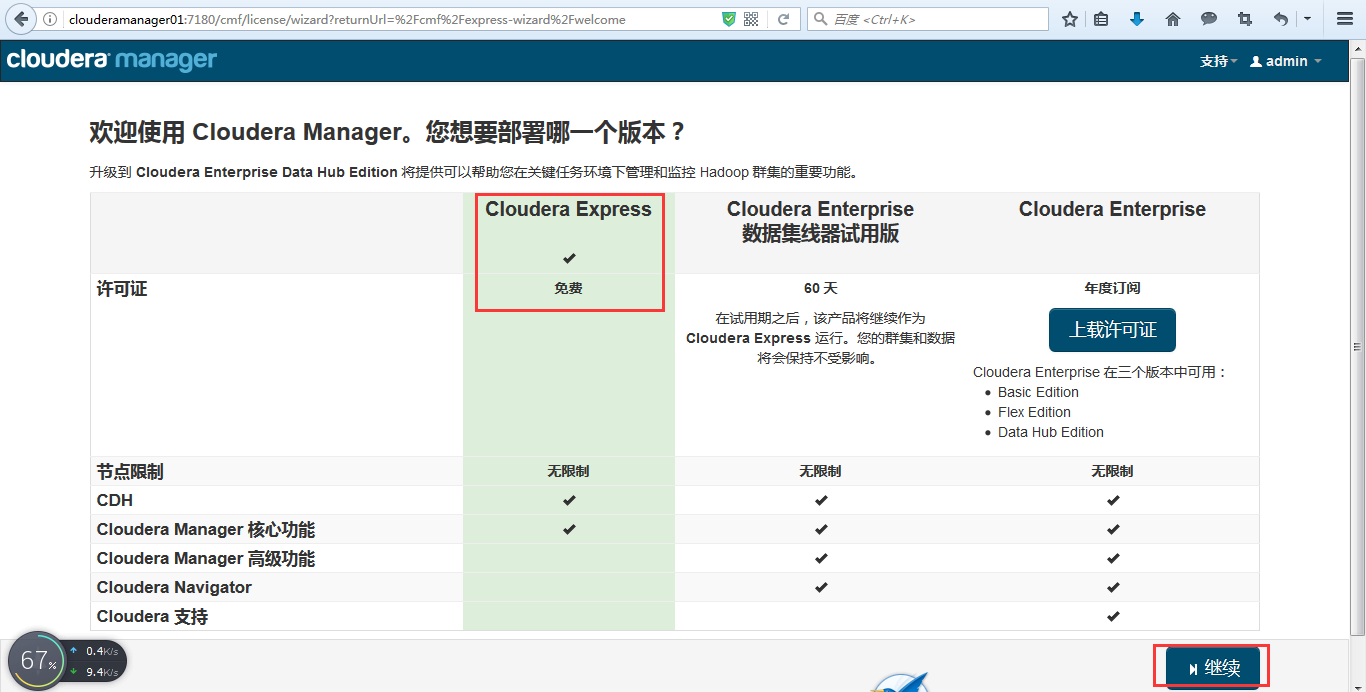Click the green security shield icon
This screenshot has height=692, width=1366.
pyautogui.click(x=729, y=19)
